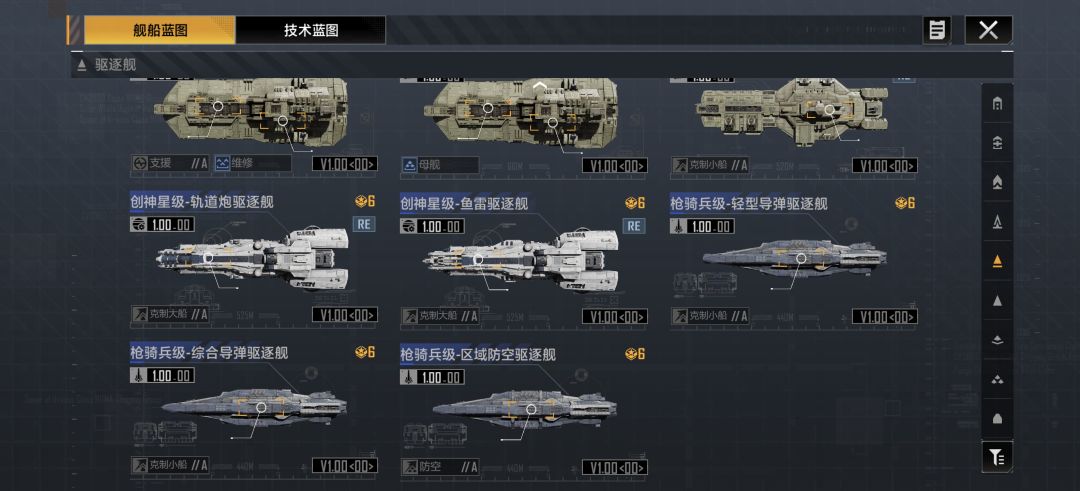The image size is (1080, 491).
Task: Select the topmost ship class icon in sidebar
Action: tap(997, 104)
